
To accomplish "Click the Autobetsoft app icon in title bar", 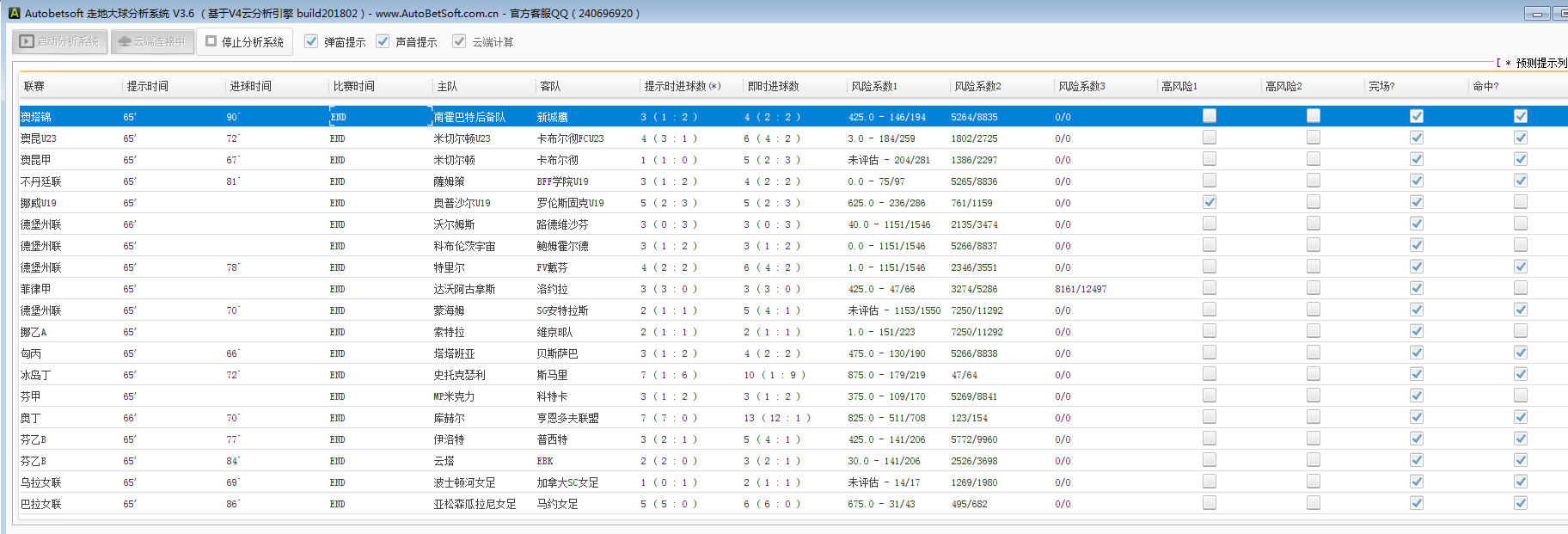I will click(14, 13).
